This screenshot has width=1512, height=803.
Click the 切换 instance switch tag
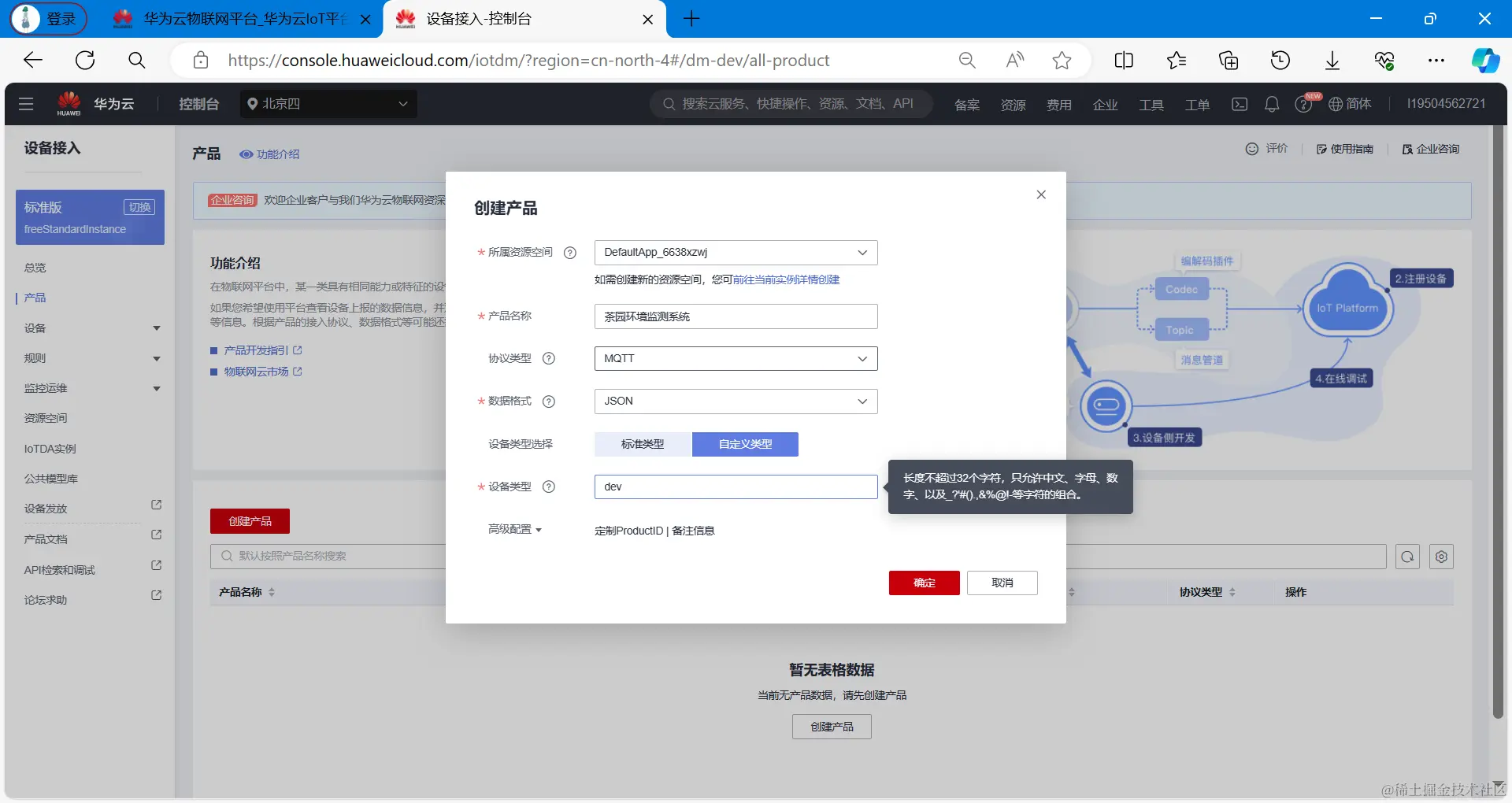point(139,207)
